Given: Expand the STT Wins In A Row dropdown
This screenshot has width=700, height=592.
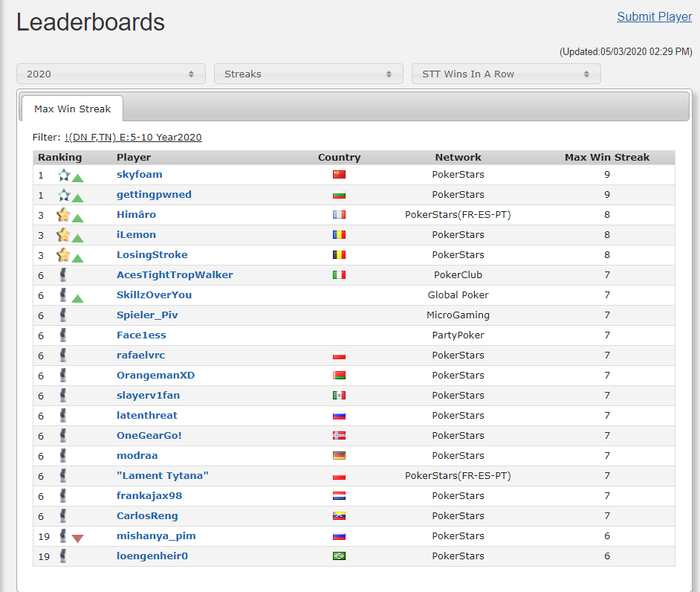Looking at the screenshot, I should [x=505, y=74].
